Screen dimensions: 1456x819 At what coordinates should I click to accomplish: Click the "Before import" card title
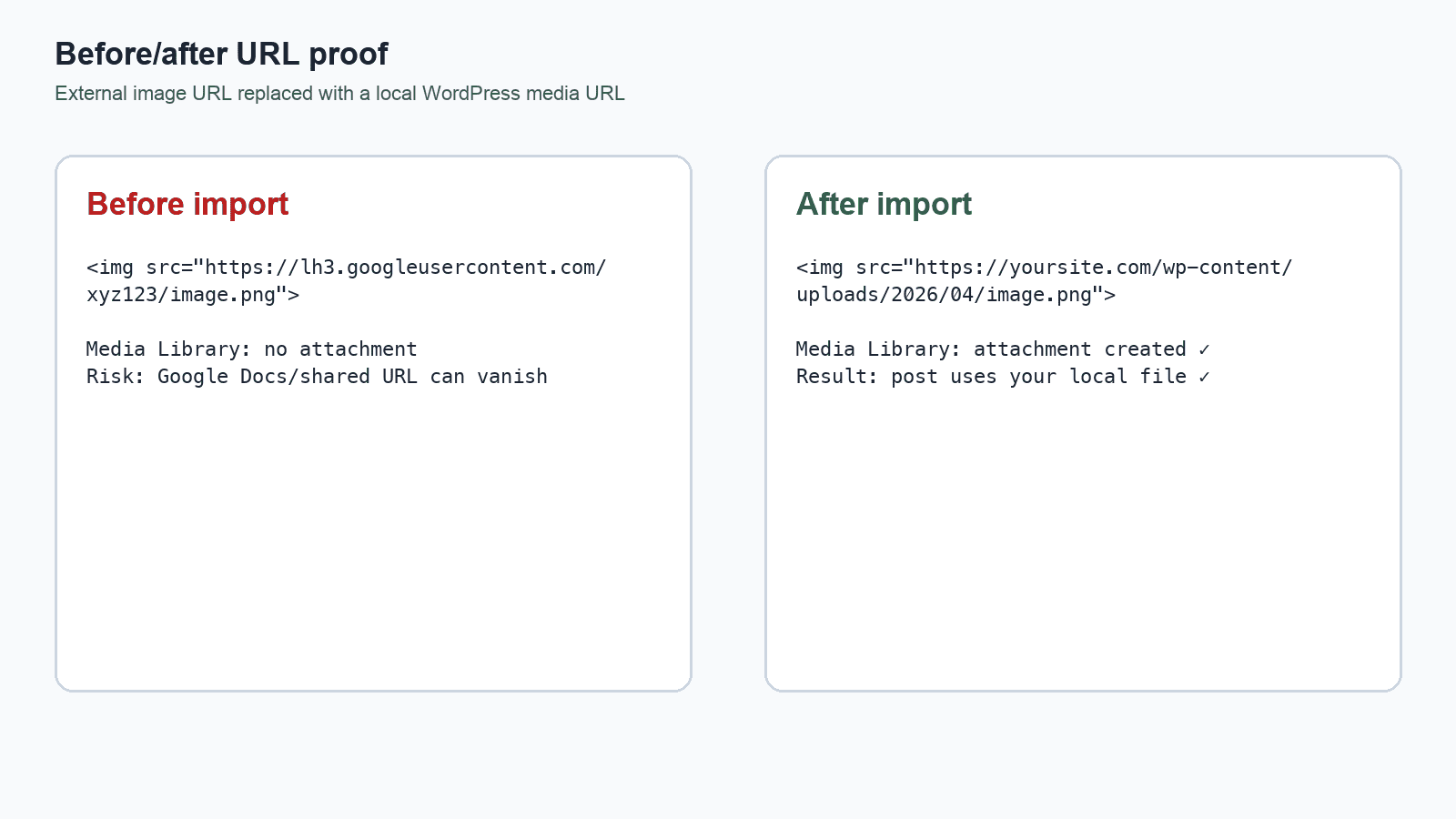tap(187, 204)
